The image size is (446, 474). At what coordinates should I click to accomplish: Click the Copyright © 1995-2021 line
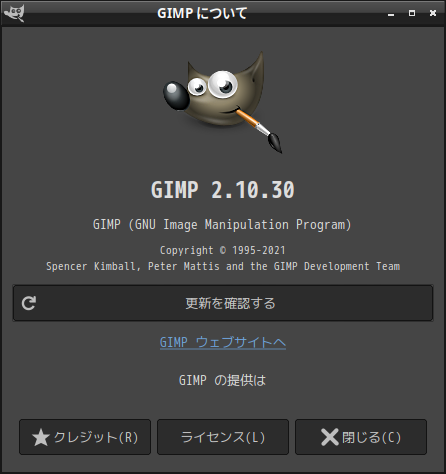[223, 250]
